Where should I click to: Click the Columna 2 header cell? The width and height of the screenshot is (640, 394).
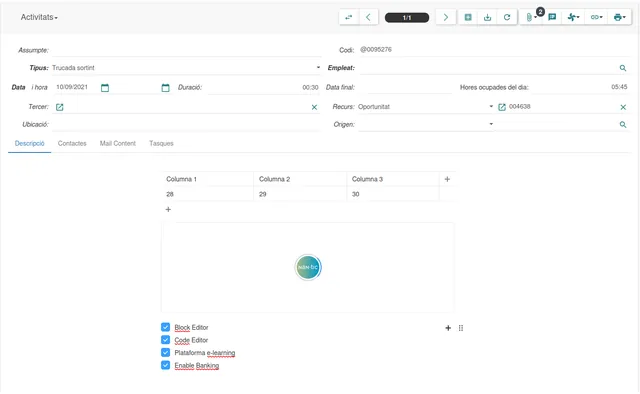point(300,179)
